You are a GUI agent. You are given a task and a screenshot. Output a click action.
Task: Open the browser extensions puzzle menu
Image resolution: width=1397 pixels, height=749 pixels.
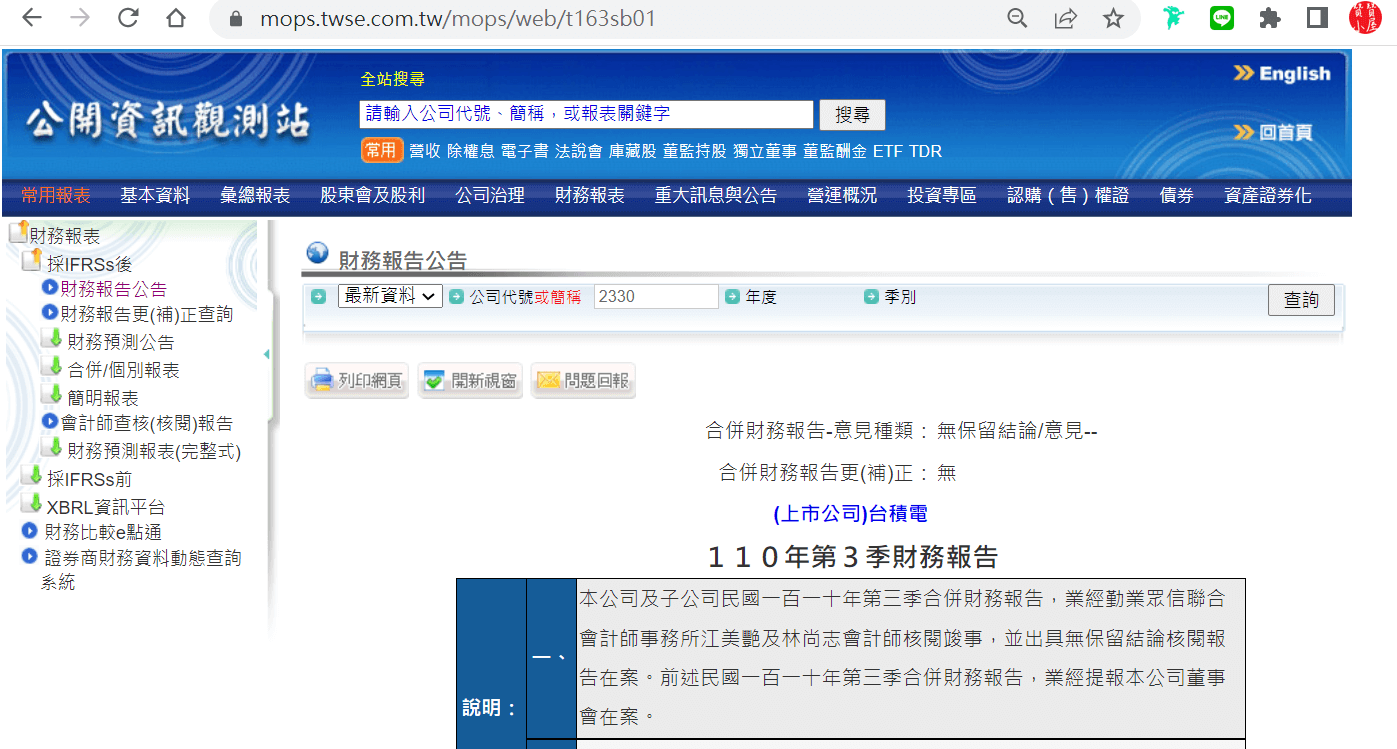pyautogui.click(x=1270, y=19)
